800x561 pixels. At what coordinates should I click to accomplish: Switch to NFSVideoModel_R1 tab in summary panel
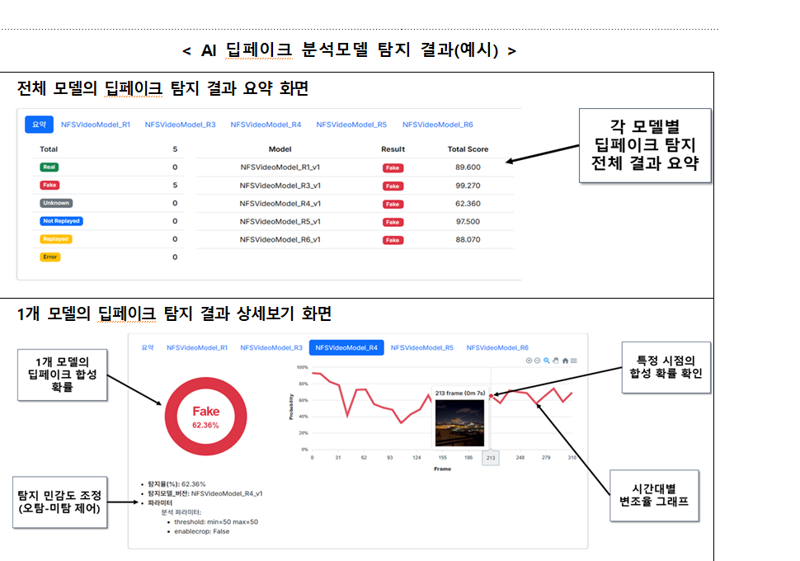95,125
